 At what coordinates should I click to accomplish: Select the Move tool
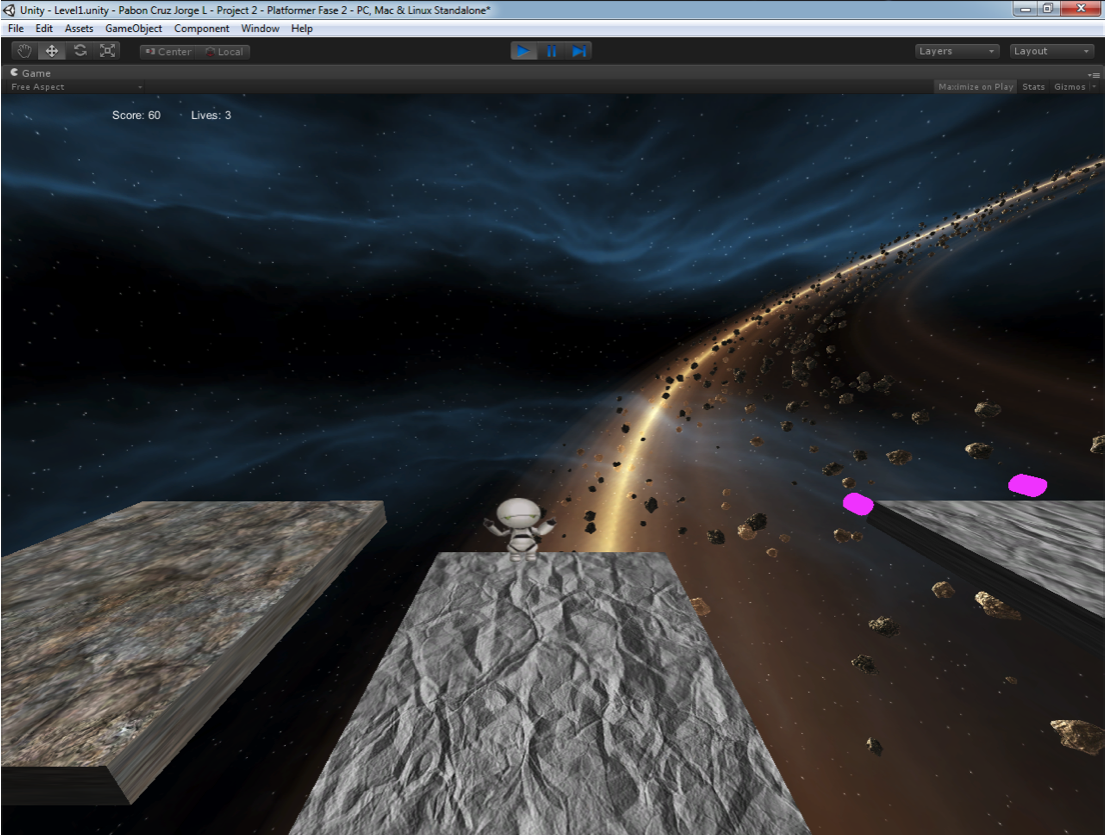52,51
